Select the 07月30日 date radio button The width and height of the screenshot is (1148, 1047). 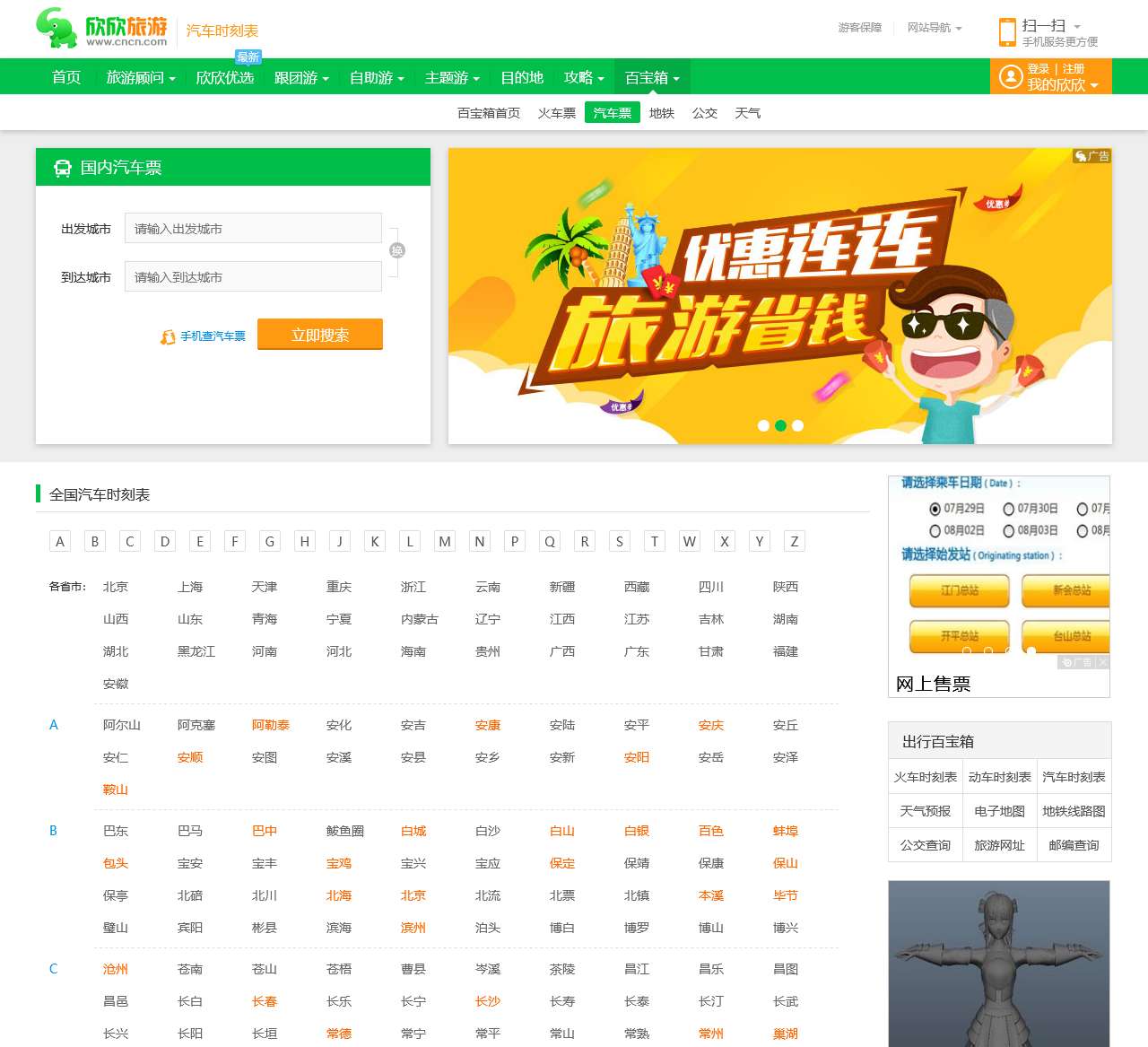(1009, 509)
